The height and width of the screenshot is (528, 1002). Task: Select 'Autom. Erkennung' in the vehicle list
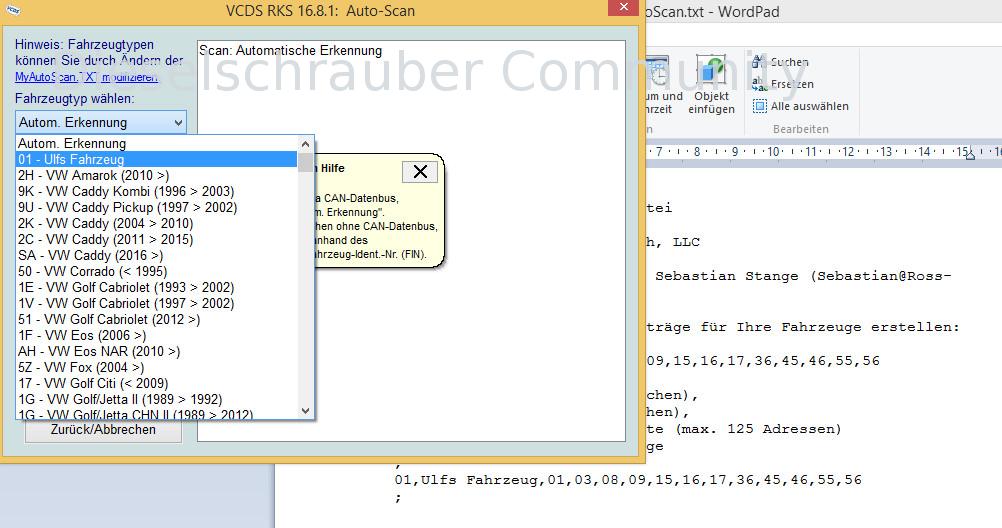[x=157, y=143]
